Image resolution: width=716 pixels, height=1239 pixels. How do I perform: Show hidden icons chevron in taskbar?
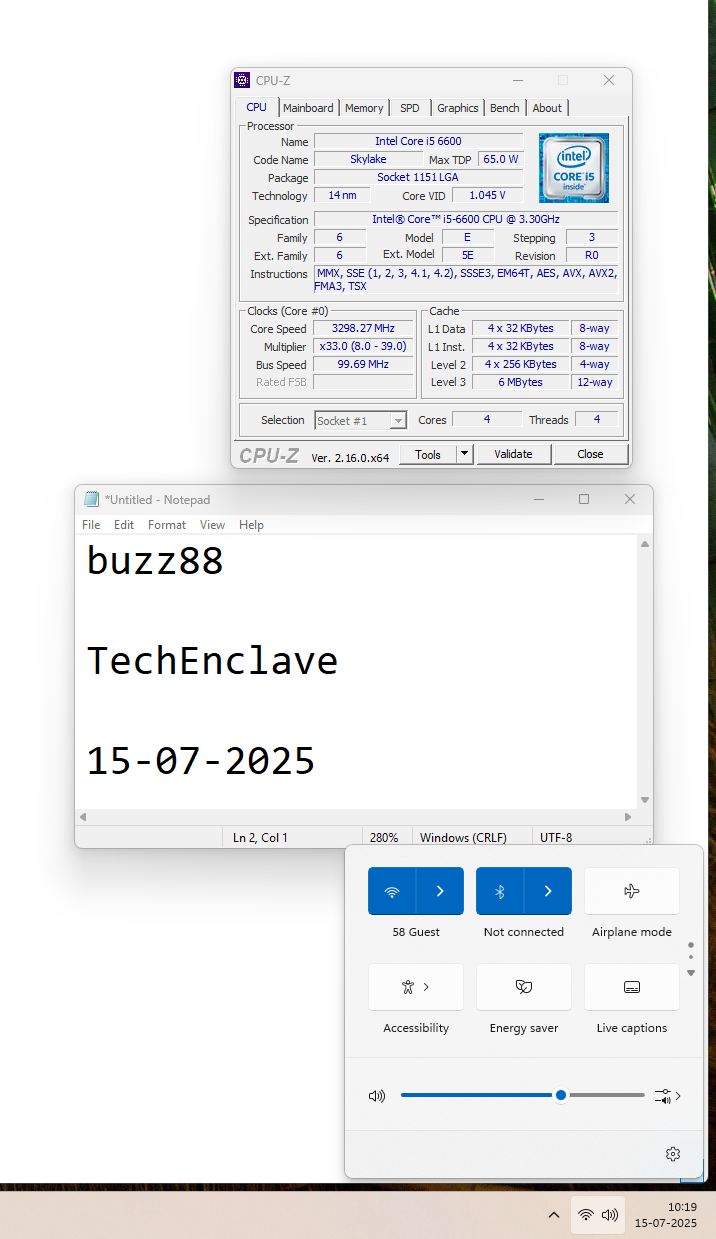point(553,1215)
